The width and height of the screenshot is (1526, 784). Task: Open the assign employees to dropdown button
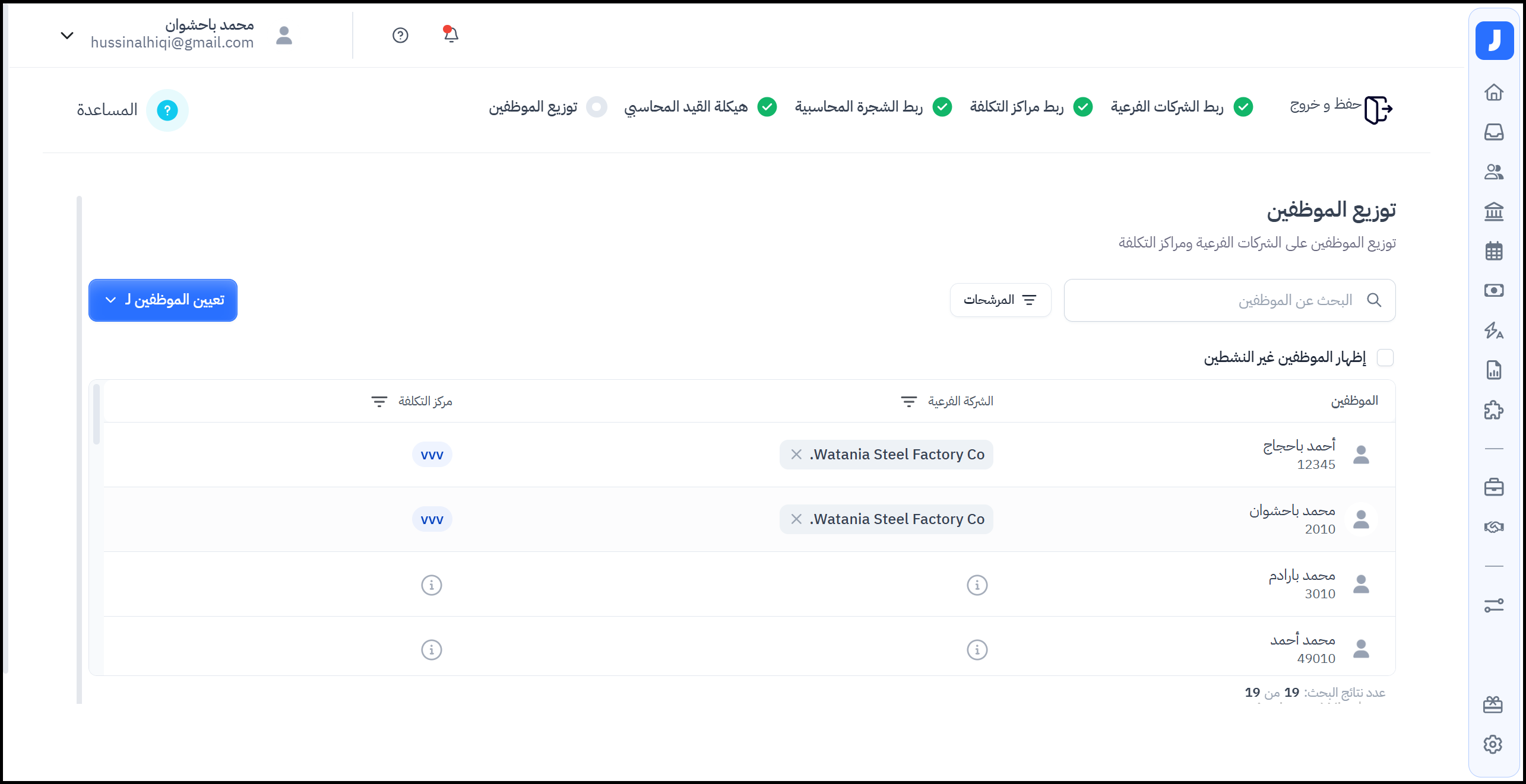163,300
